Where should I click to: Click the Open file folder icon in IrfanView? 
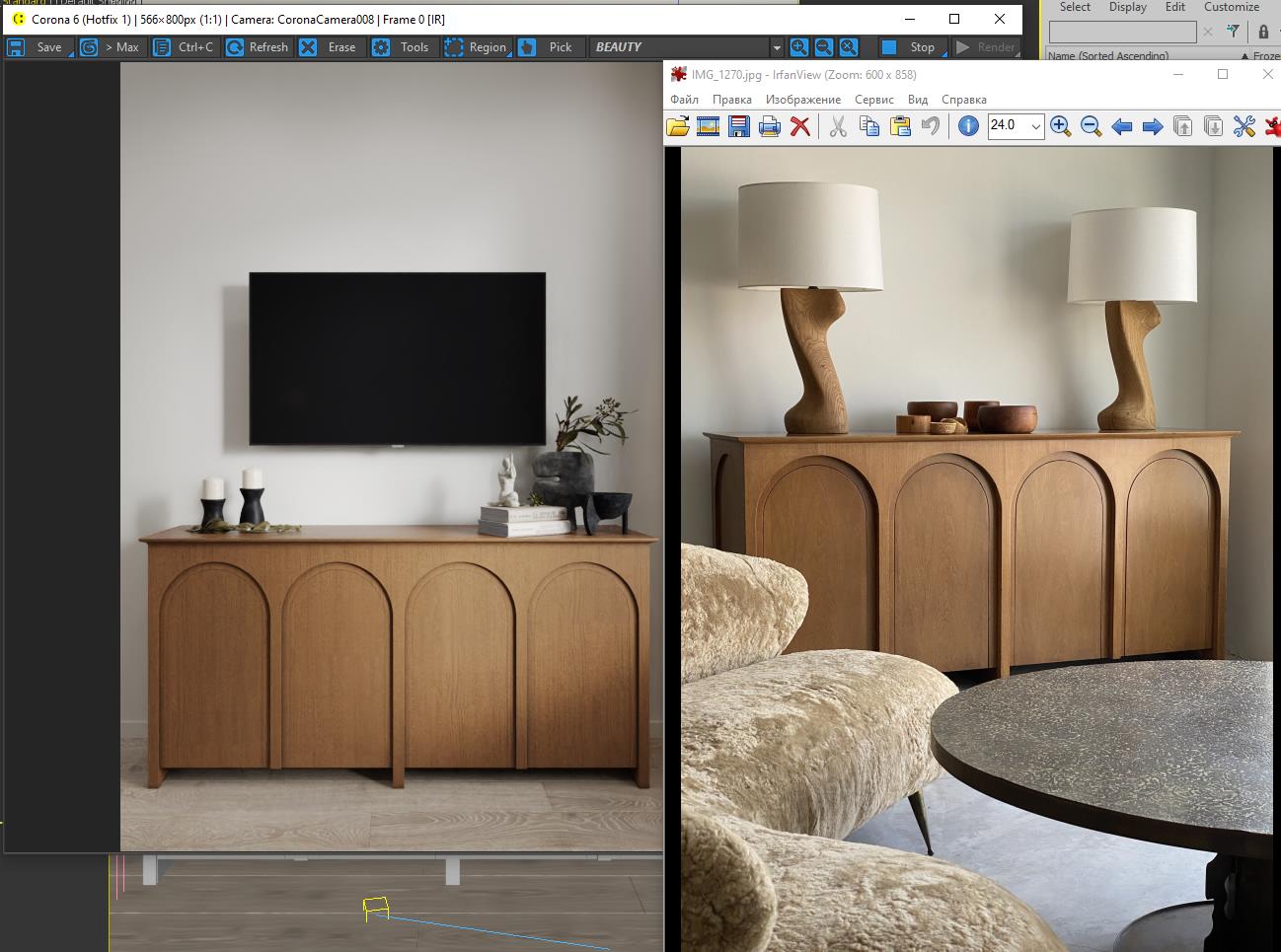(x=678, y=126)
